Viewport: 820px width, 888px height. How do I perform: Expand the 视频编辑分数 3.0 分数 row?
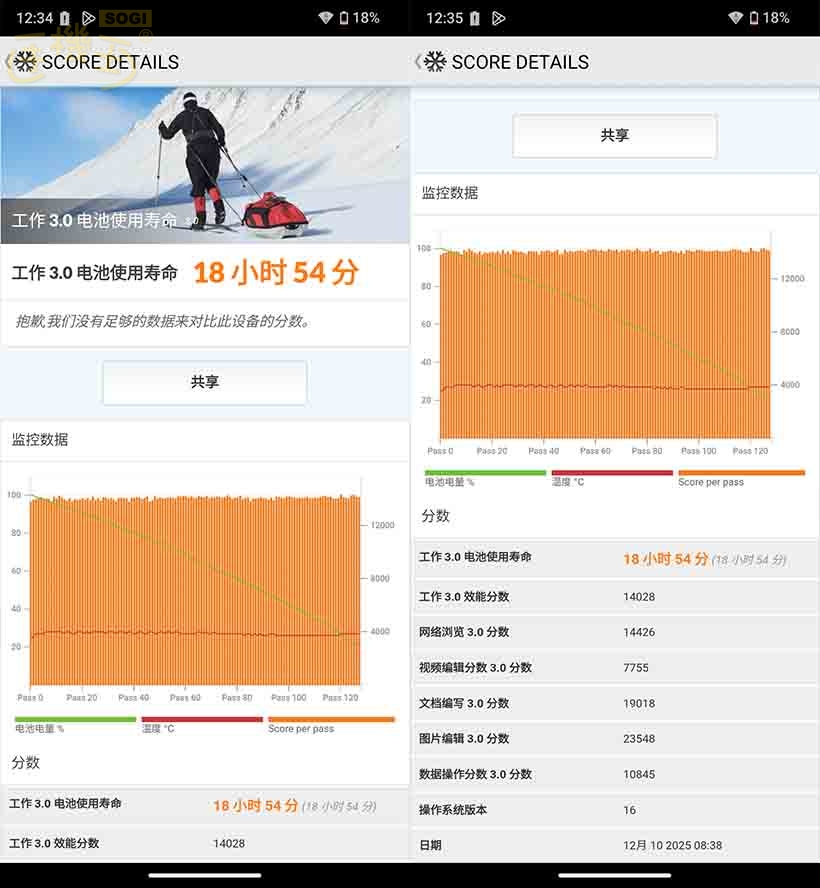[x=614, y=667]
